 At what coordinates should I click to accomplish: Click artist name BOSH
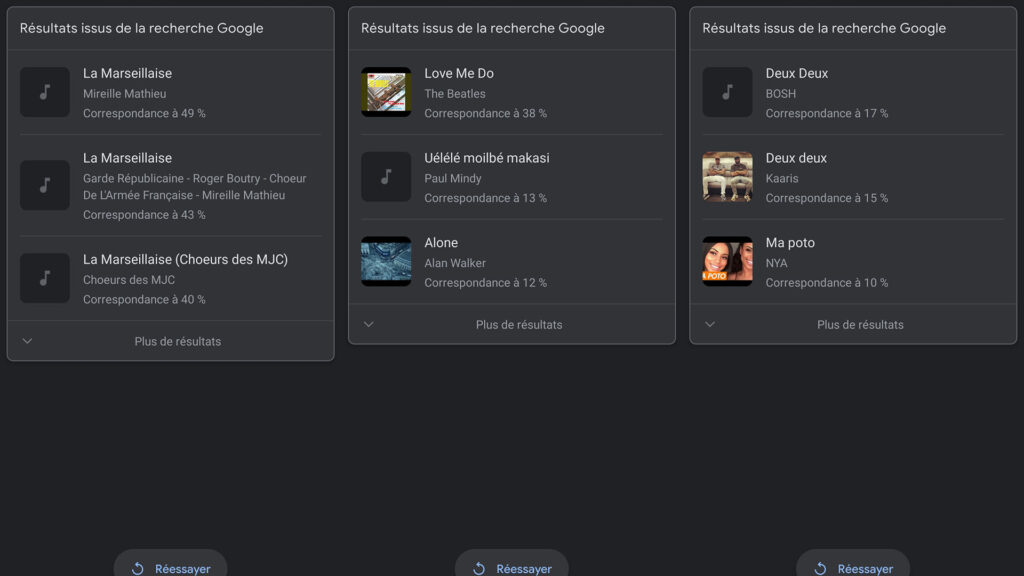pyautogui.click(x=780, y=93)
